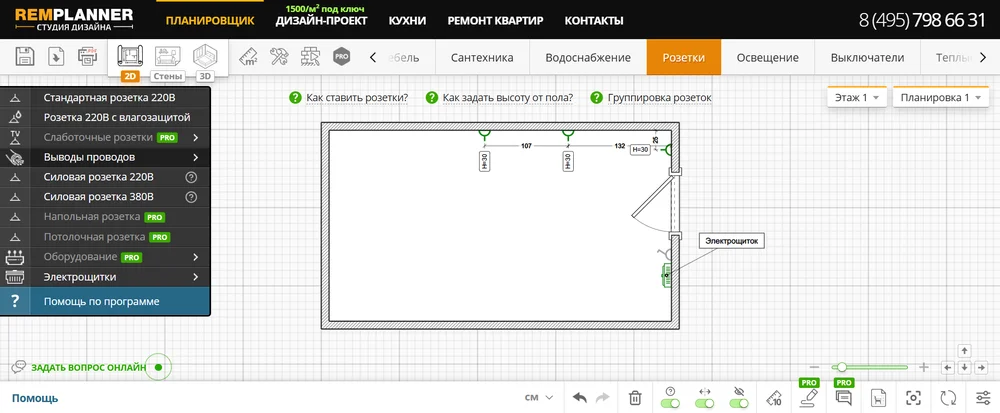1000x413 pixels.
Task: Click the rotate/refresh arrows icon
Action: (948, 397)
